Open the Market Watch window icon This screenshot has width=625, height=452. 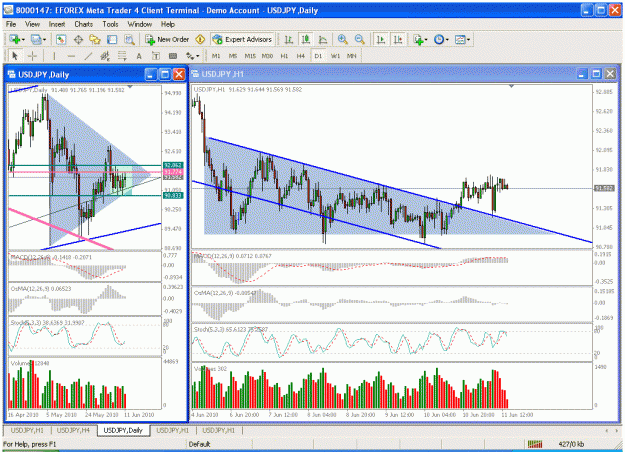coord(61,39)
